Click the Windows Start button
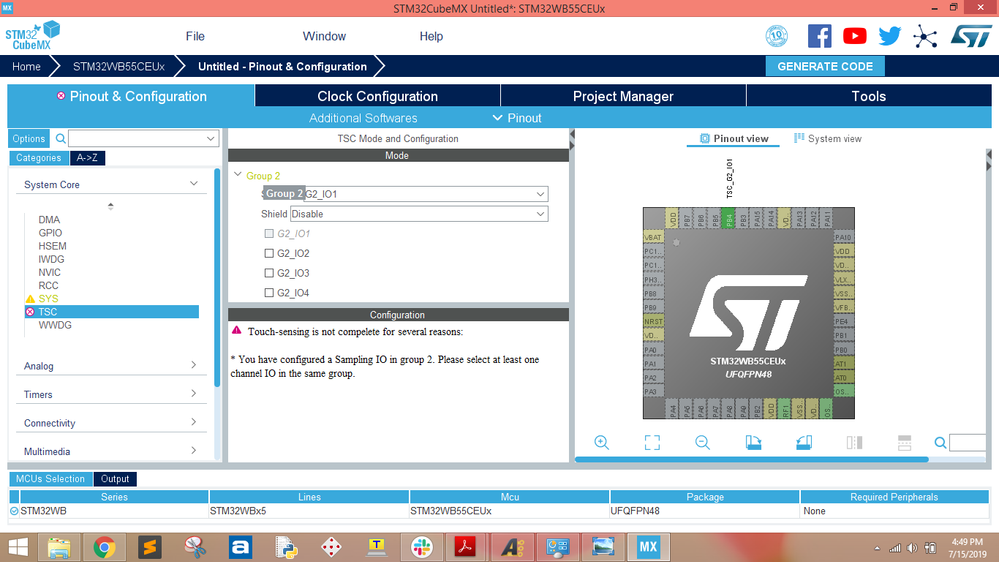This screenshot has width=999, height=562. [x=18, y=547]
